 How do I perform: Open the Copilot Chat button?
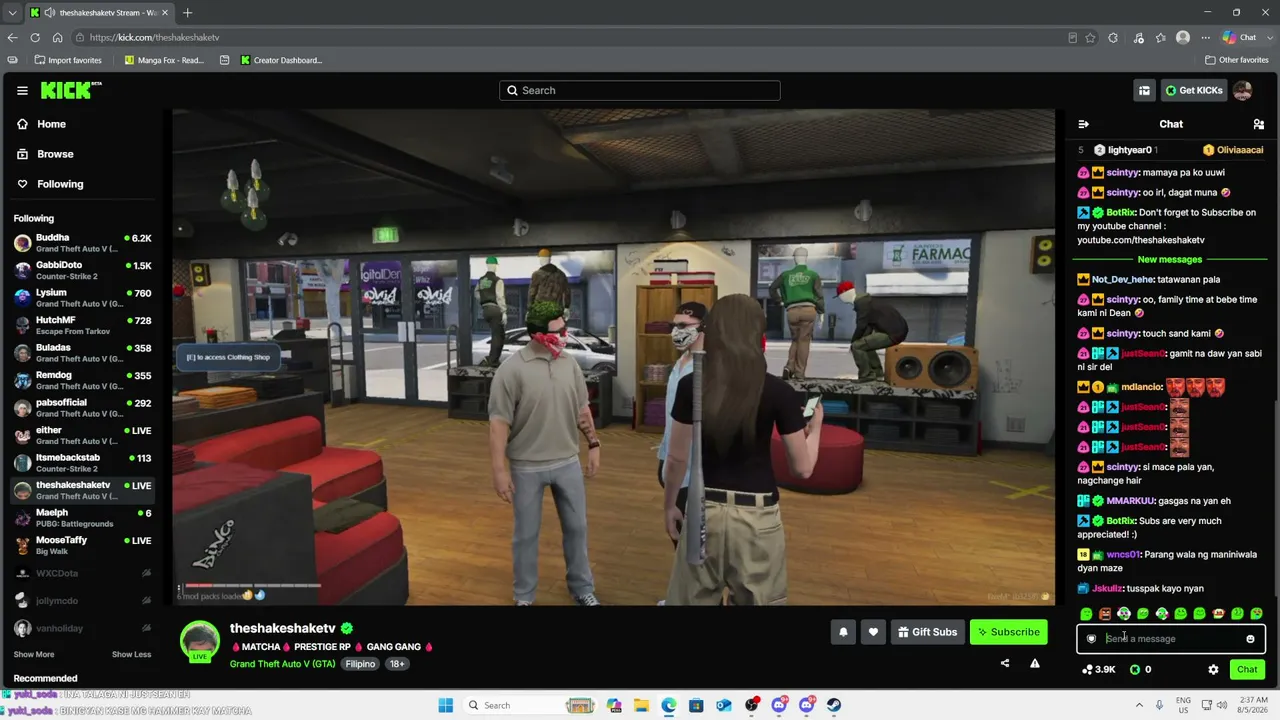tap(1239, 38)
